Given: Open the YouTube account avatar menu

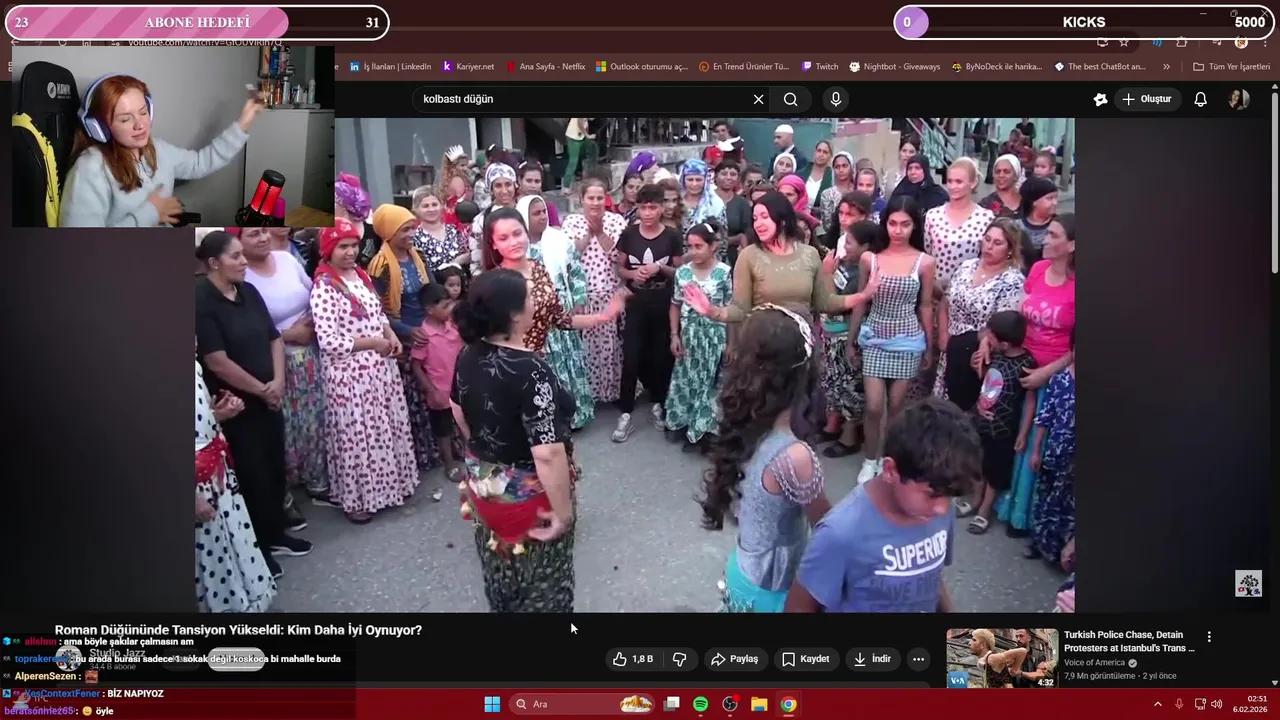Looking at the screenshot, I should pos(1239,99).
